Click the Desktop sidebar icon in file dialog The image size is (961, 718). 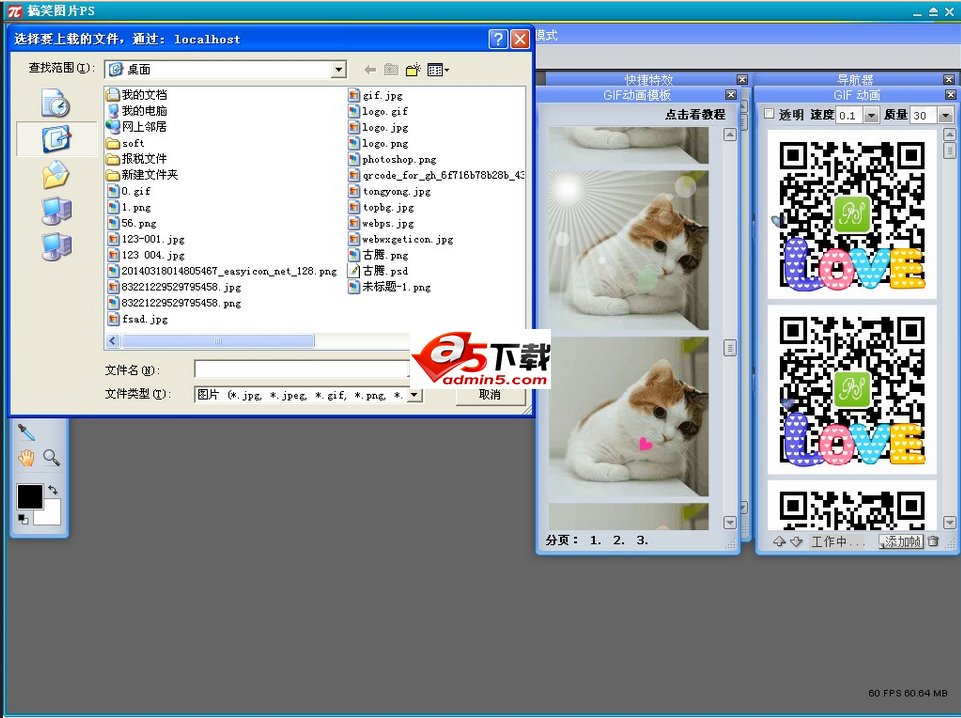[56, 139]
